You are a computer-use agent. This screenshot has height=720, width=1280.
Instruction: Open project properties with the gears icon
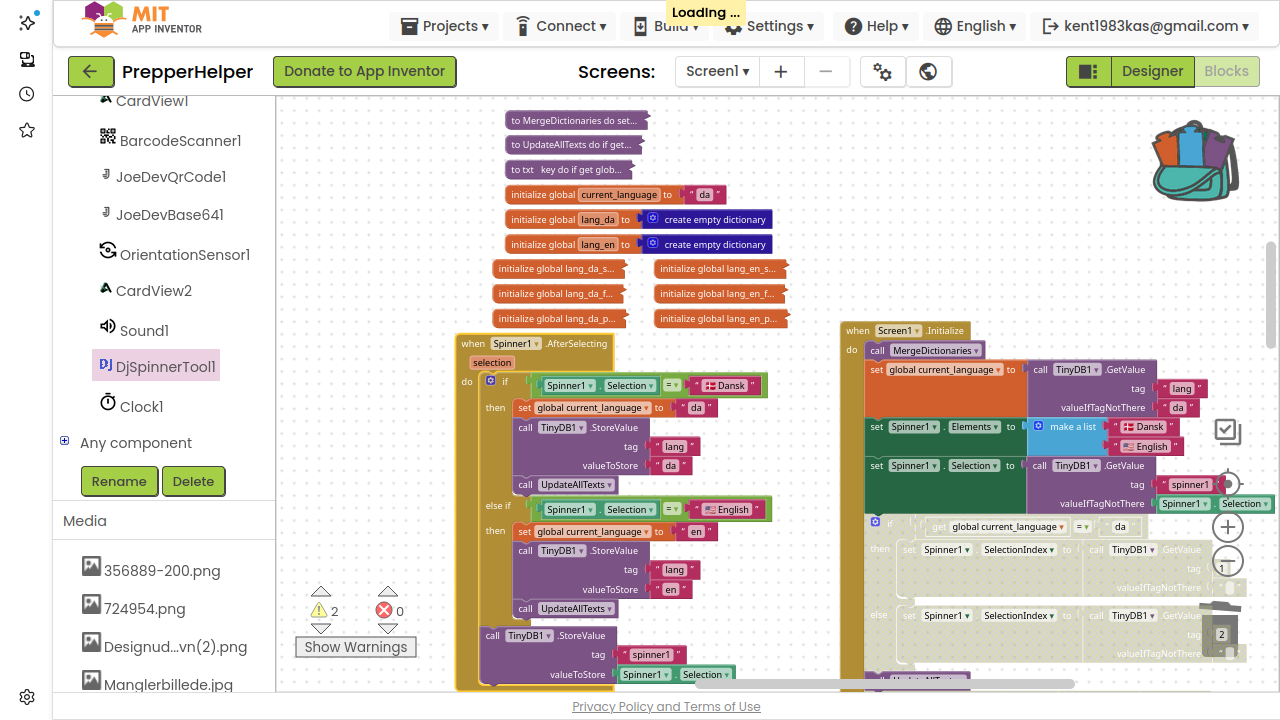(882, 71)
